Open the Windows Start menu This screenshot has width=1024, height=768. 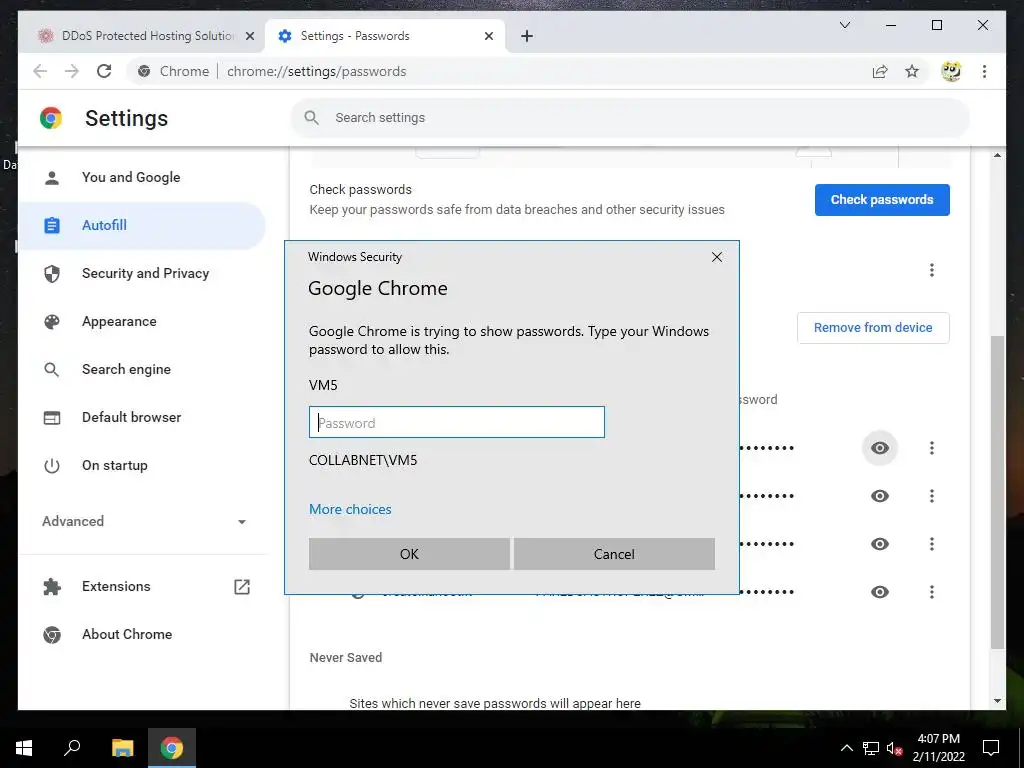point(24,748)
